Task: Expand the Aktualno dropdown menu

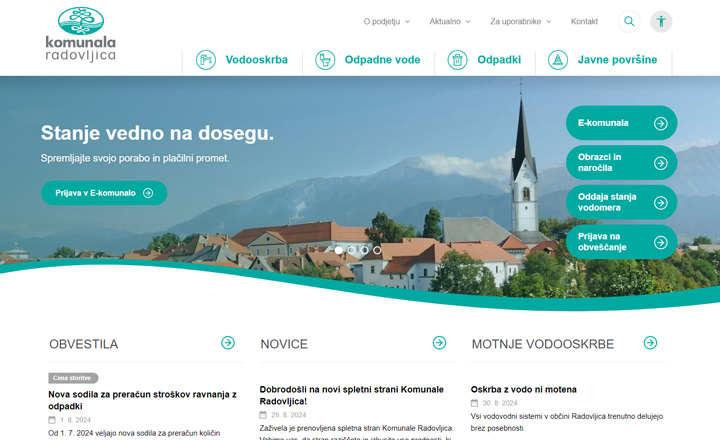Action: tap(450, 22)
